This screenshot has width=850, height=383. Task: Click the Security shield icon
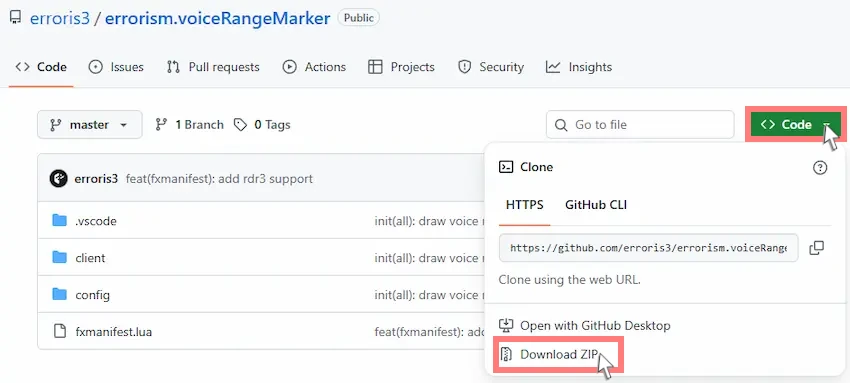pyautogui.click(x=465, y=67)
